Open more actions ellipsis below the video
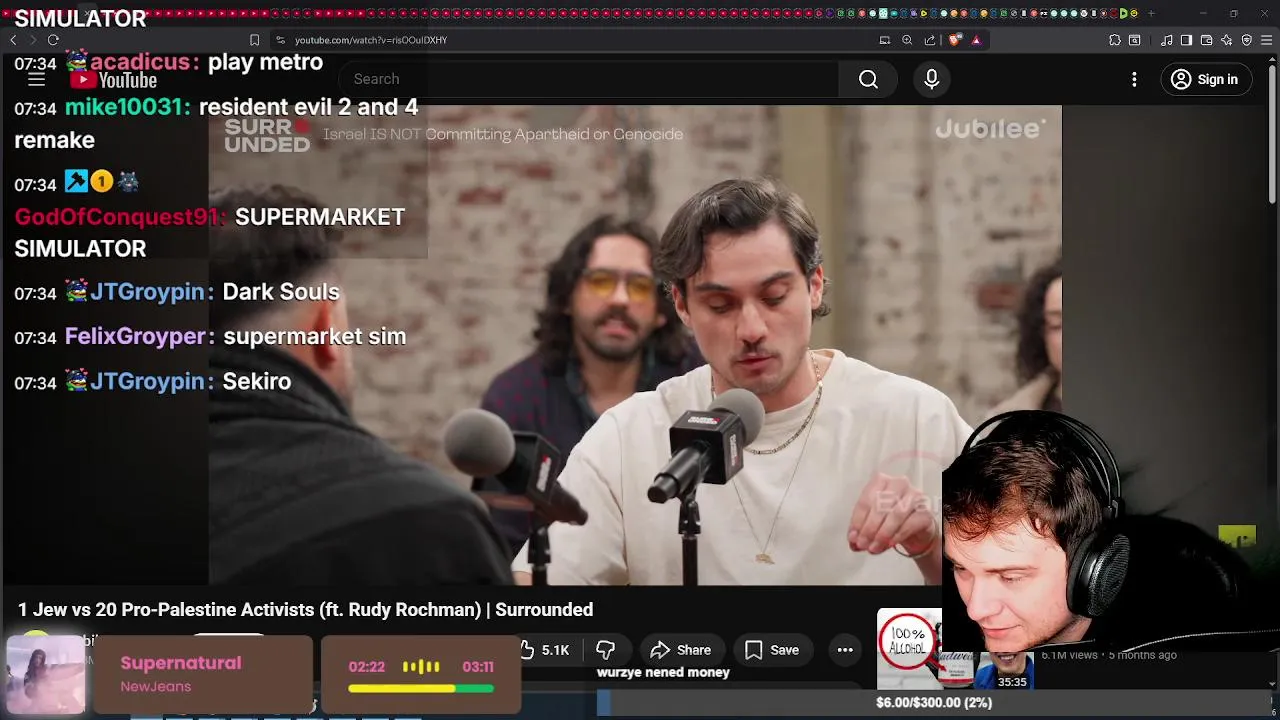 point(845,650)
